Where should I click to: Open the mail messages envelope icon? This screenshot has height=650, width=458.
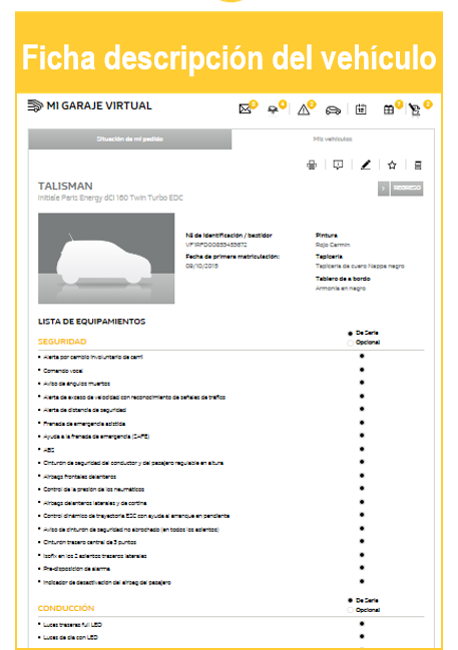pyautogui.click(x=245, y=109)
